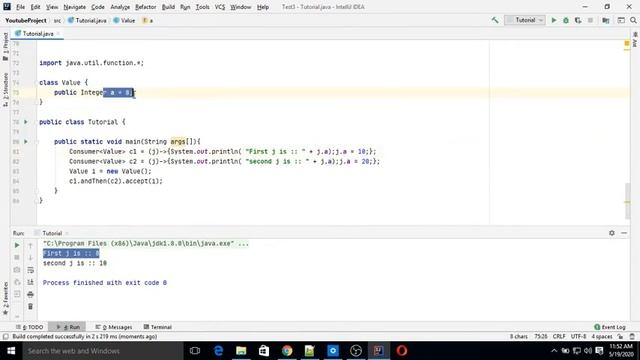
Task: Open the Build menu
Action: (168, 7)
